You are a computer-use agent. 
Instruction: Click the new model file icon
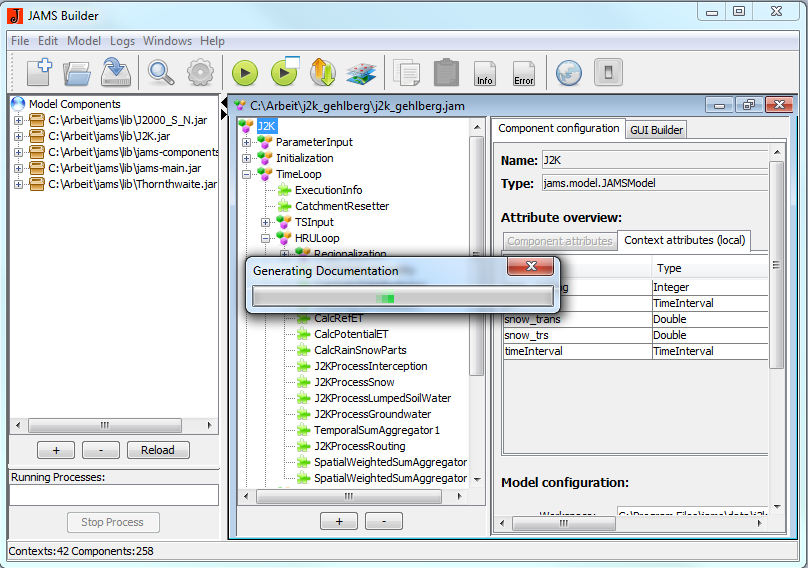click(39, 72)
